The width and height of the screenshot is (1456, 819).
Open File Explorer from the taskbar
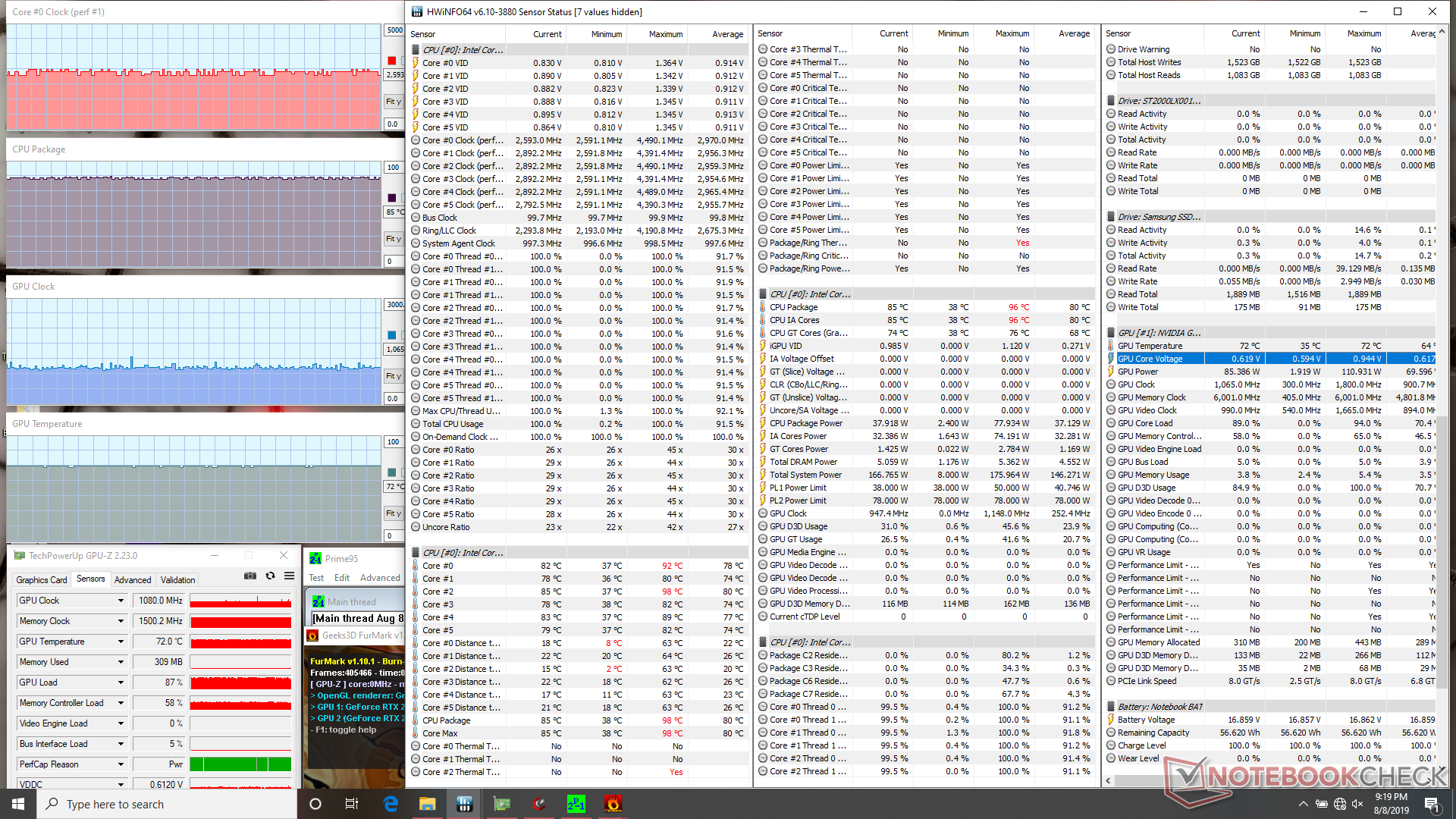428,804
